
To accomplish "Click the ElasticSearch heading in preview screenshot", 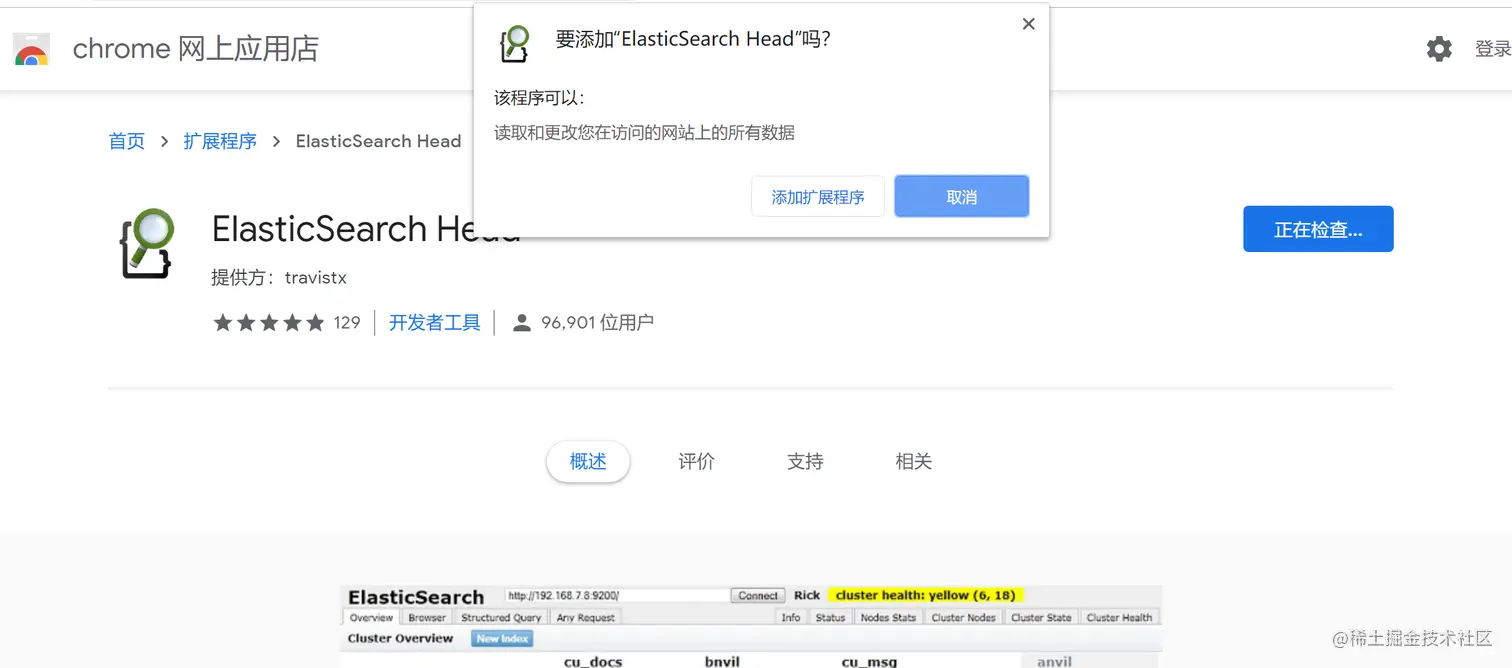I will (416, 597).
